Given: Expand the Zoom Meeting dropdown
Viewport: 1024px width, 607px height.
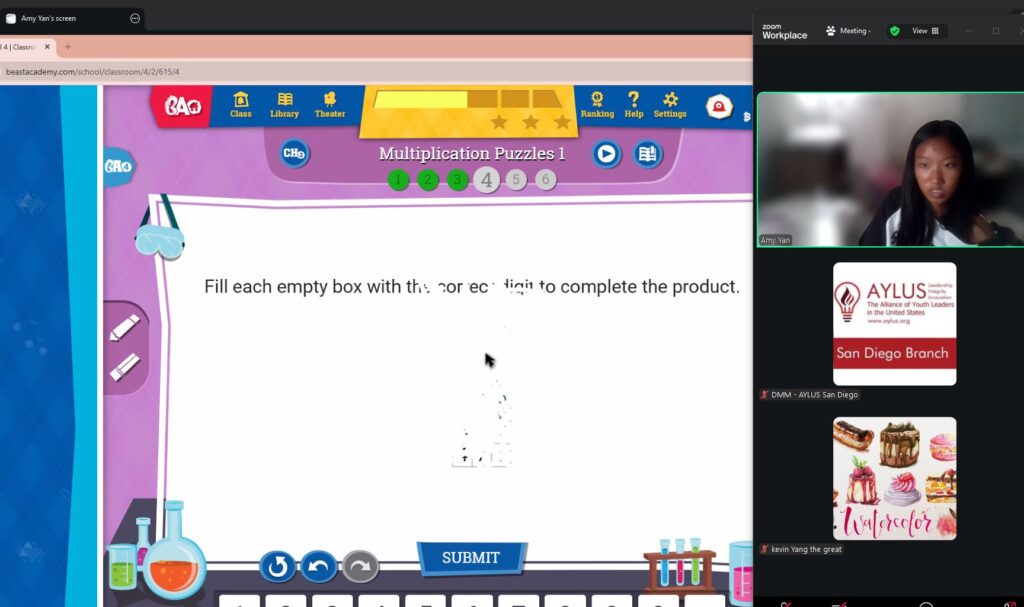Looking at the screenshot, I should pos(848,31).
